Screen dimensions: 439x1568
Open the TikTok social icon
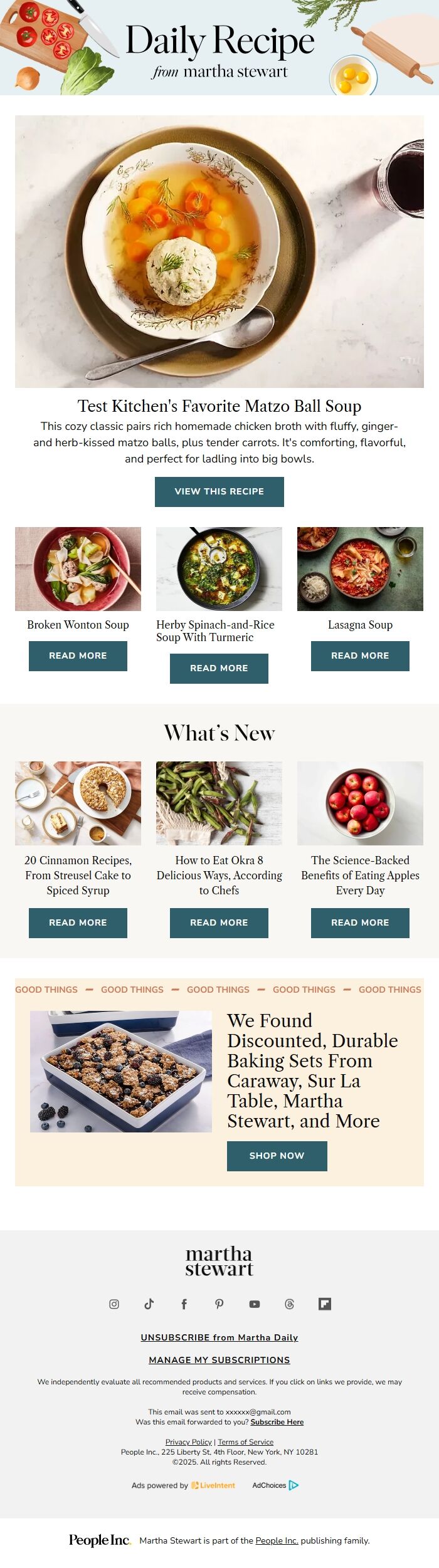pos(149,1304)
